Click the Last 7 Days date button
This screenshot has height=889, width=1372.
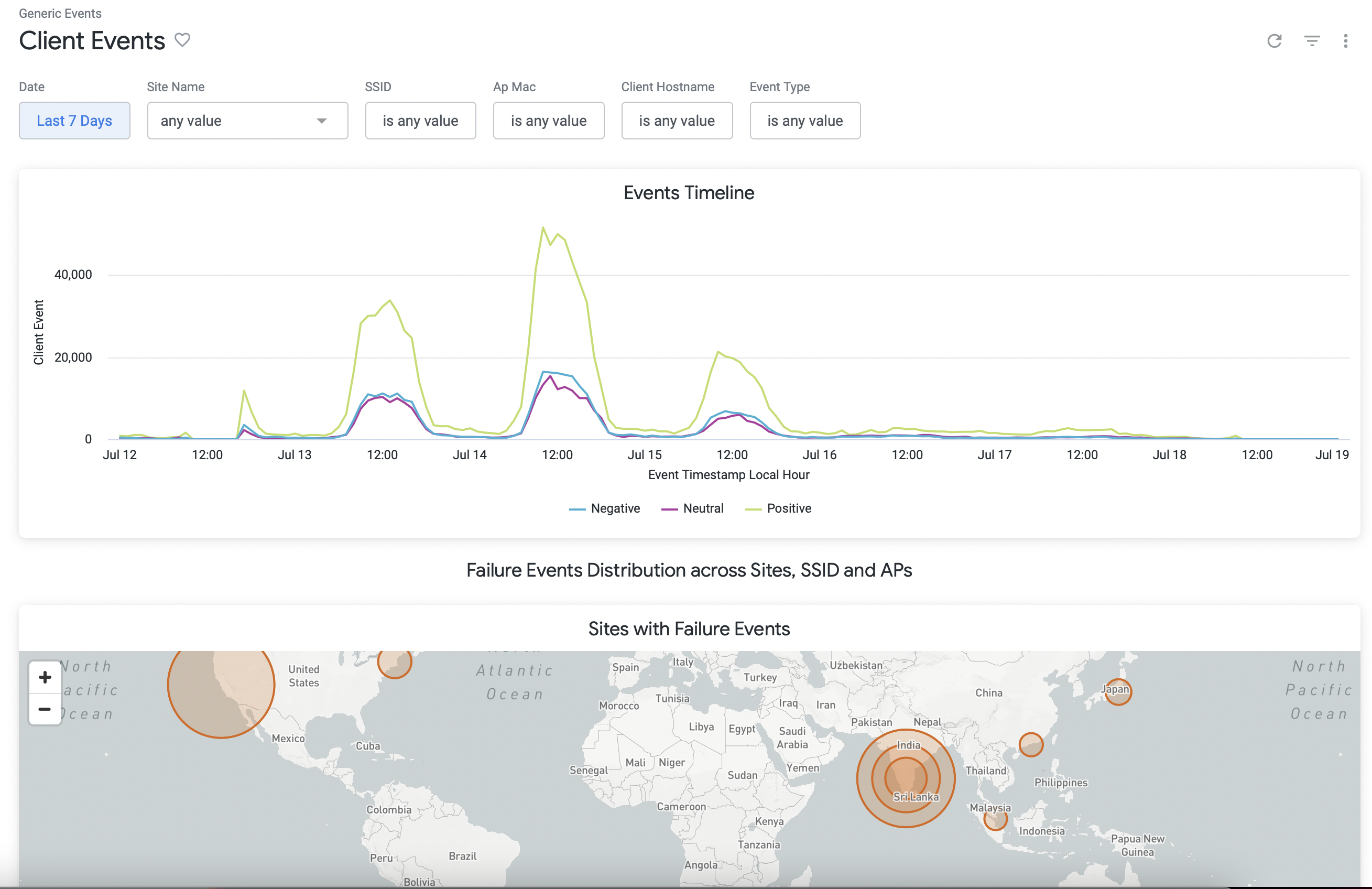(x=74, y=121)
